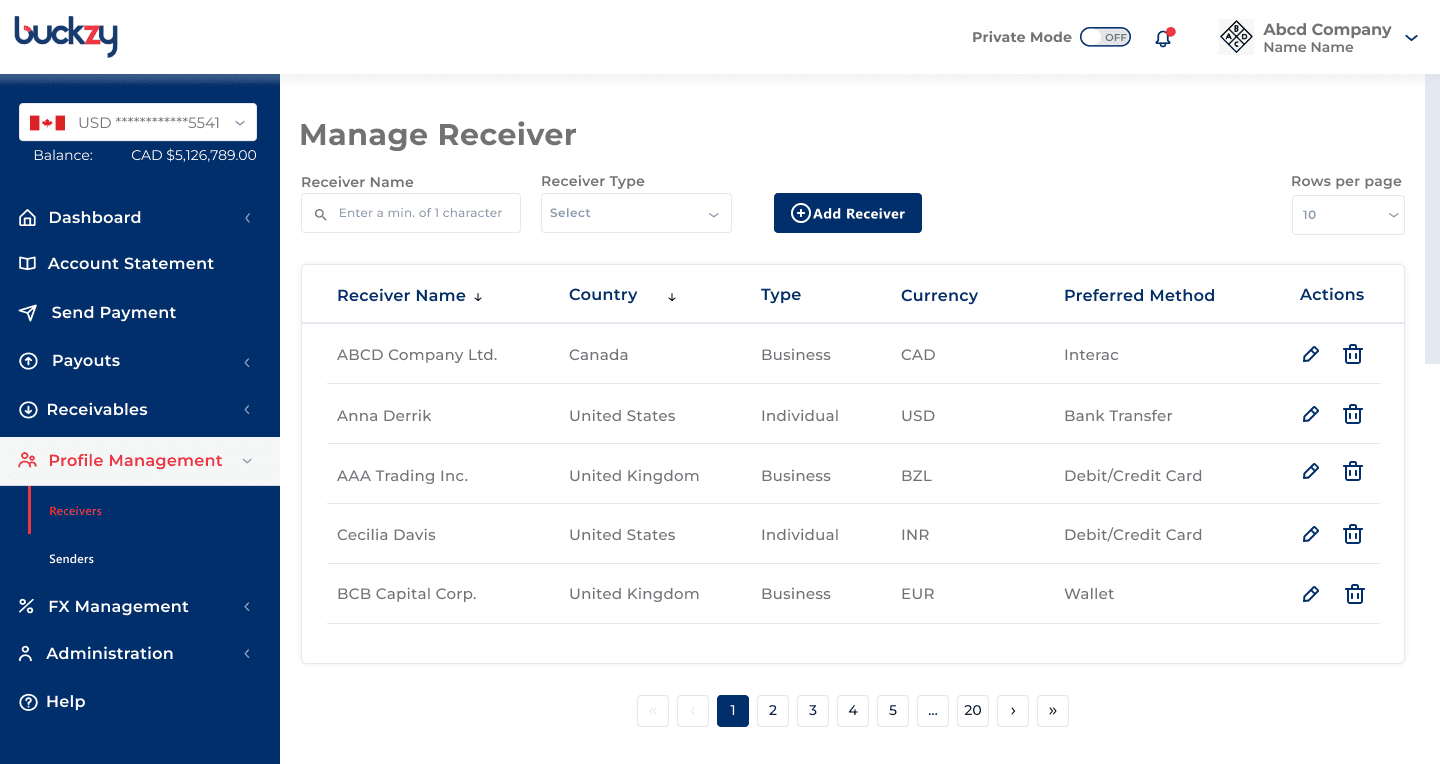
Task: Edit the ABCD Company Ltd. receiver
Action: tap(1311, 354)
